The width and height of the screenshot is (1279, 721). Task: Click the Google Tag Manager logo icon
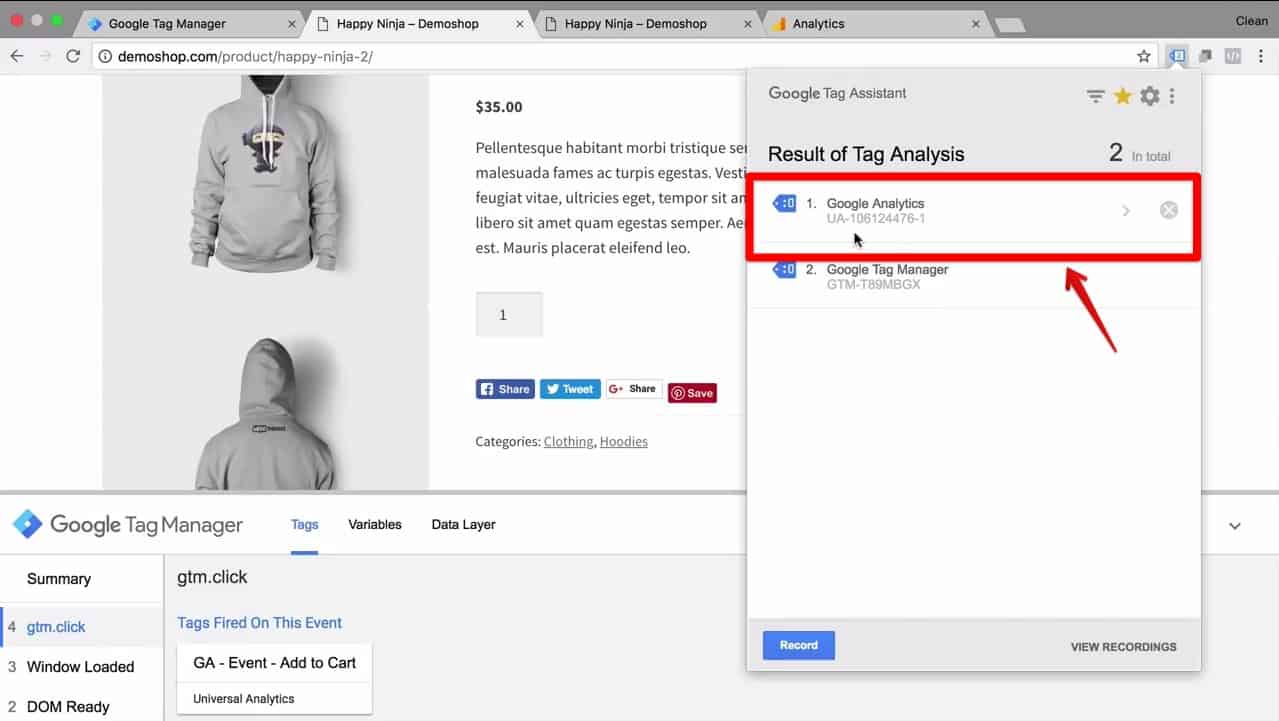coord(26,524)
